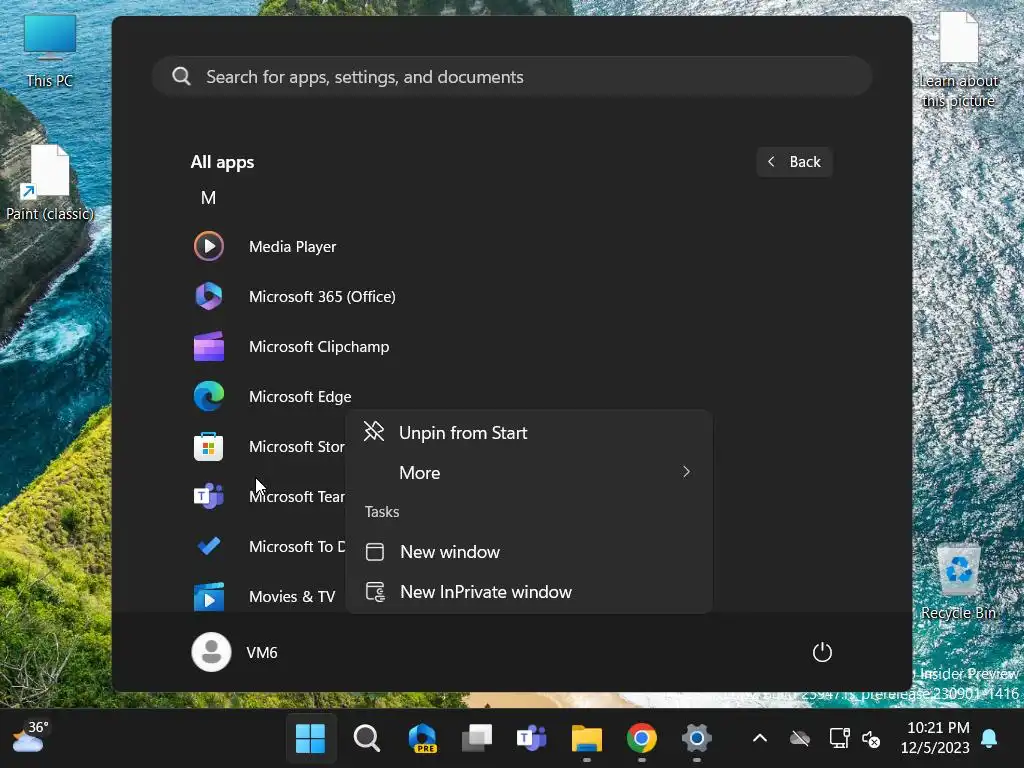Click the Back button in All apps
Viewport: 1024px width, 768px height.
[795, 161]
